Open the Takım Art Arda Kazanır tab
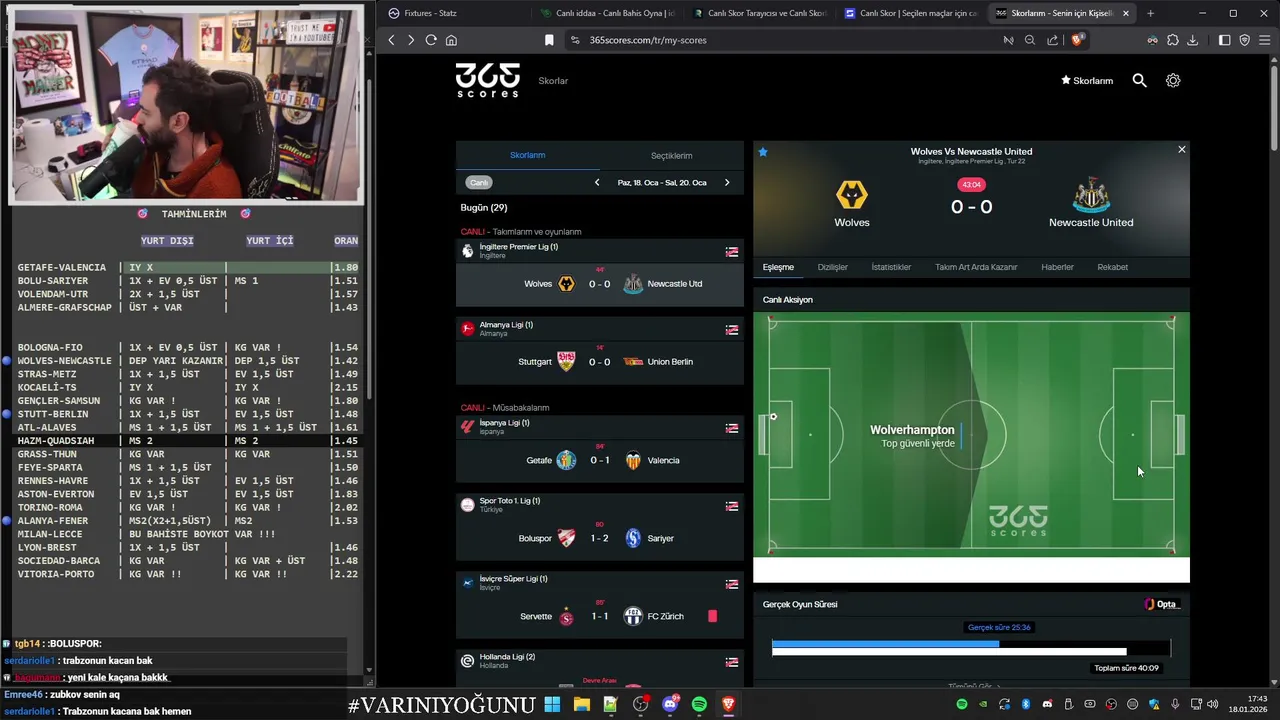The width and height of the screenshot is (1280, 720). point(976,267)
